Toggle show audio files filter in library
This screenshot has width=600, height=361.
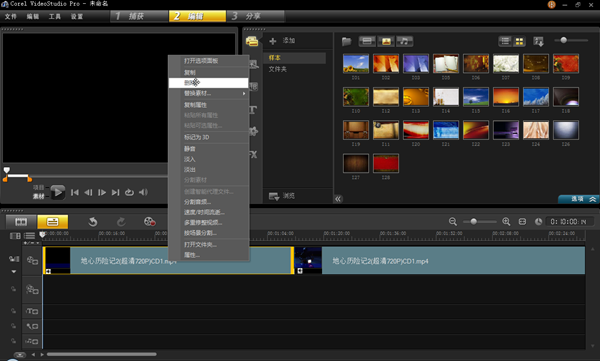click(x=404, y=41)
